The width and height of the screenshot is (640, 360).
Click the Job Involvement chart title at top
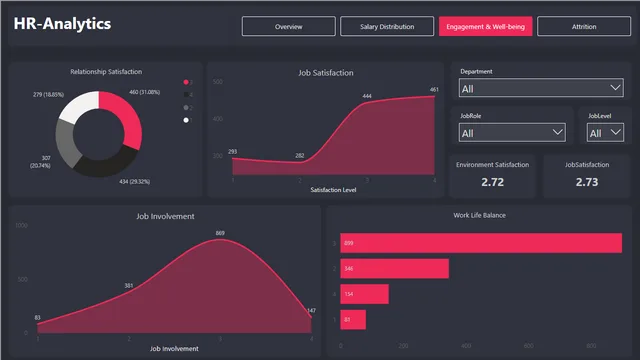165,216
